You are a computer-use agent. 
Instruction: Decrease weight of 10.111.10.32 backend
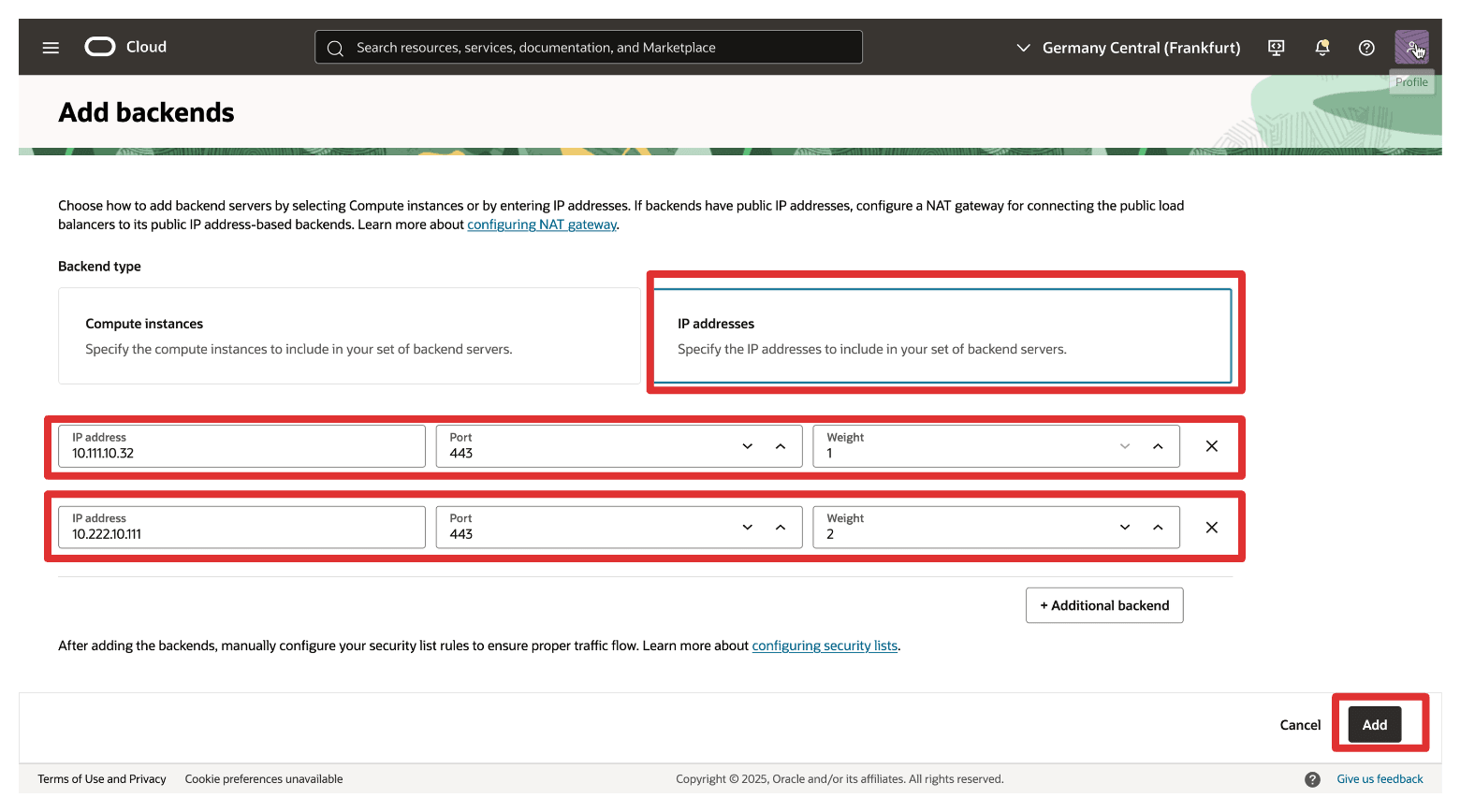coord(1125,446)
